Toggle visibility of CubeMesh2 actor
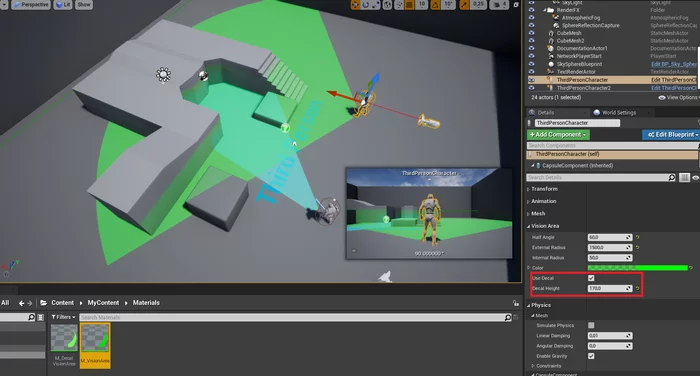This screenshot has width=700, height=376. click(x=531, y=41)
